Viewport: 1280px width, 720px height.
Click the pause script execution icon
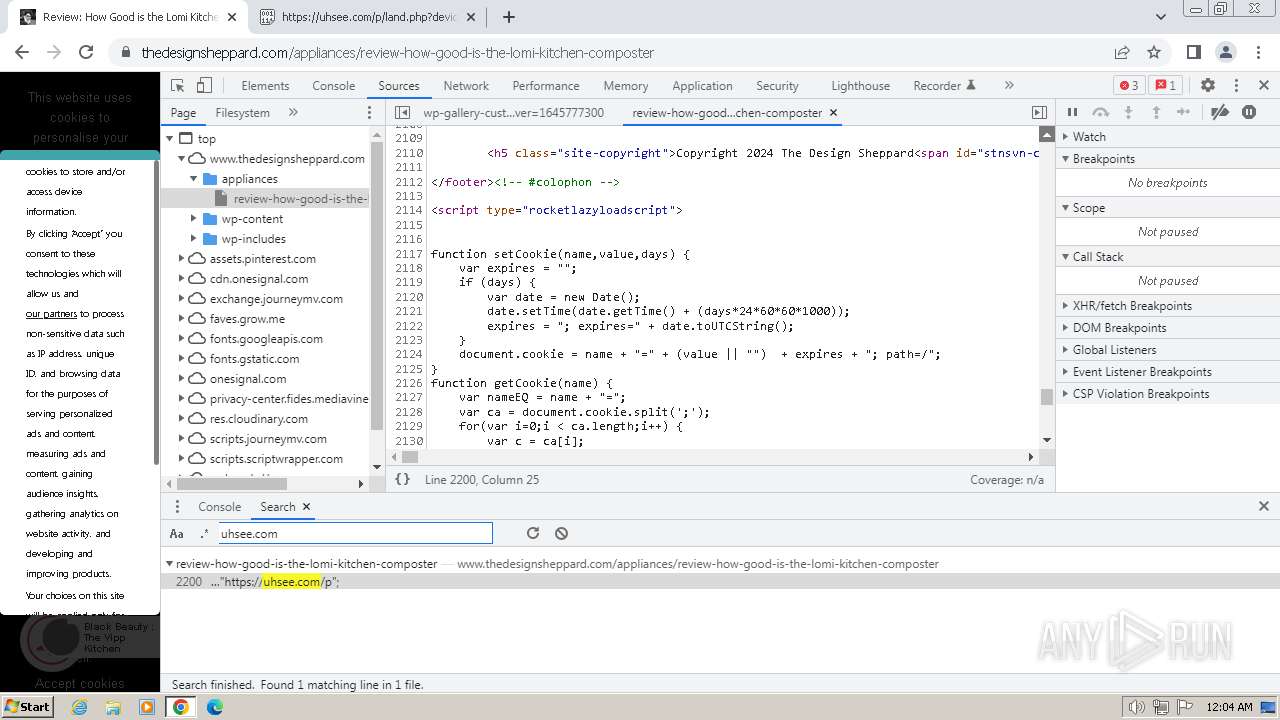[x=1072, y=113]
